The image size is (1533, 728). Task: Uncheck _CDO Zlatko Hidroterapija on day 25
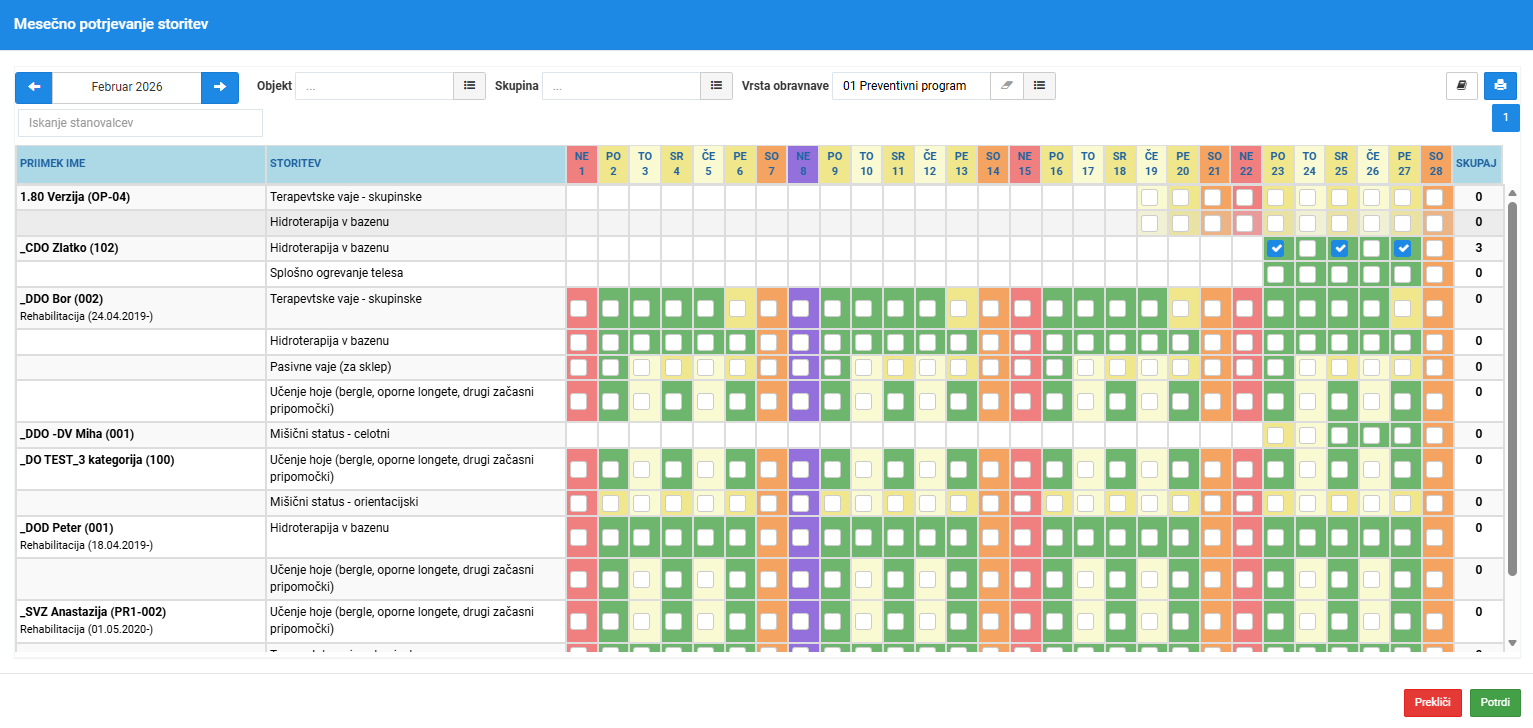1340,248
